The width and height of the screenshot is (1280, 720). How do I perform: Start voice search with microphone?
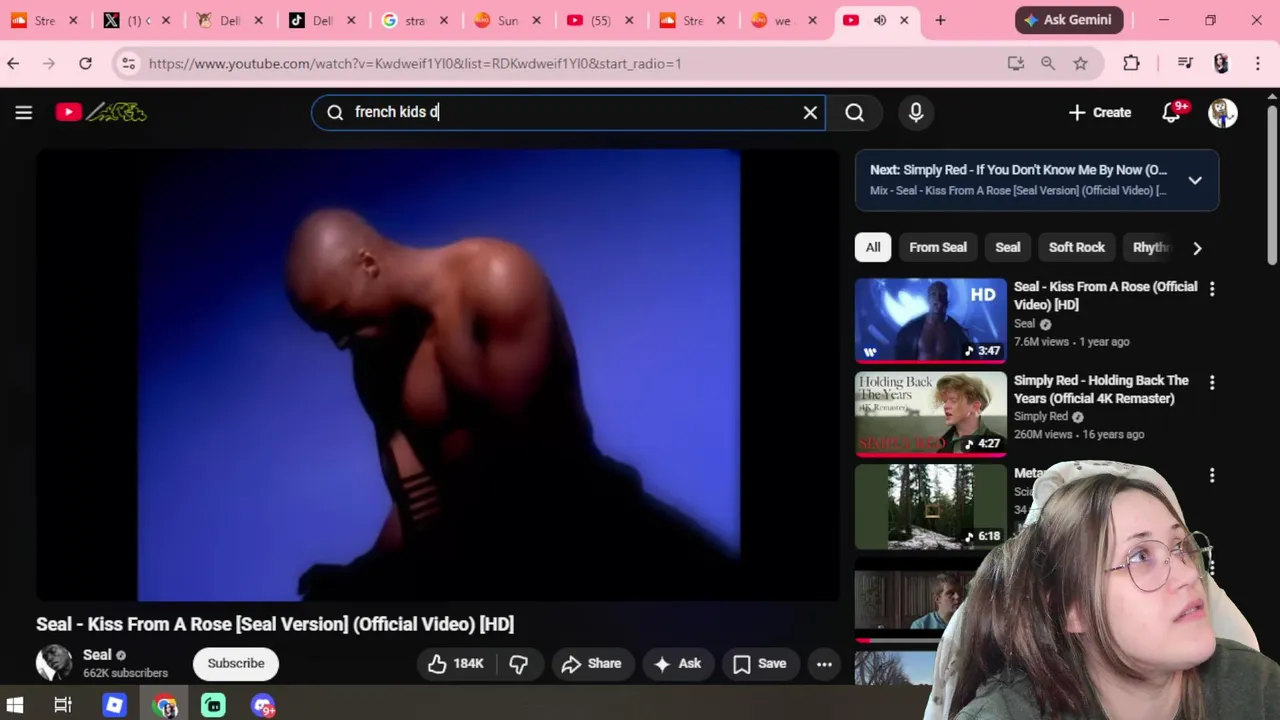(x=915, y=112)
